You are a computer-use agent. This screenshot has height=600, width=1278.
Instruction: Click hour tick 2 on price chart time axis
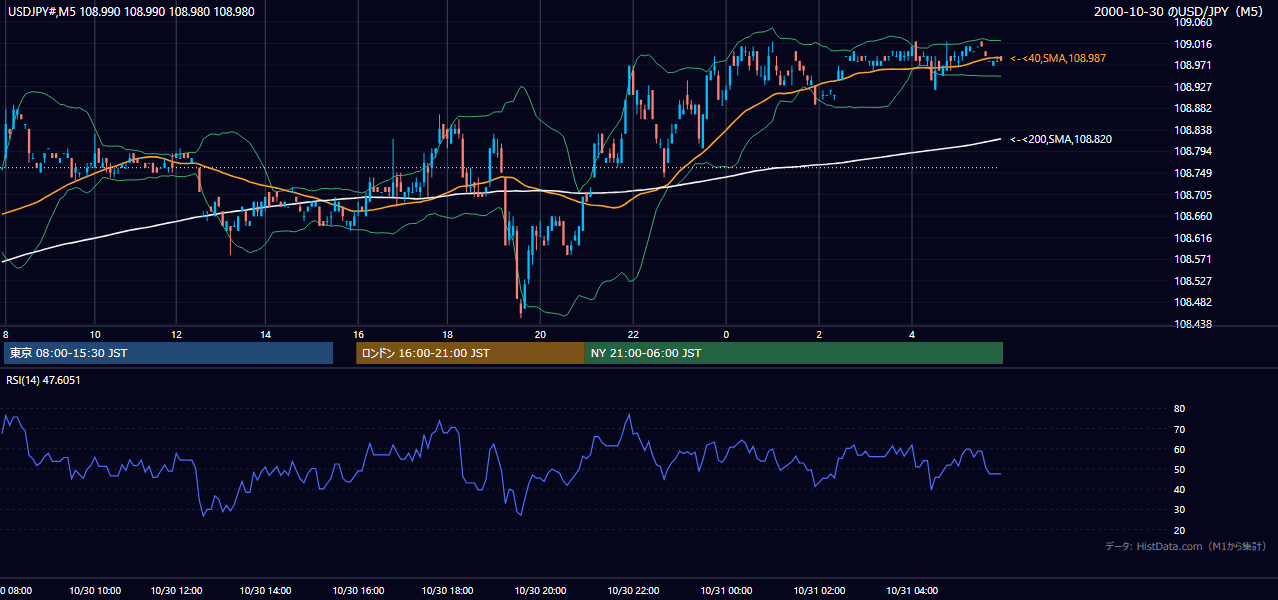(x=819, y=334)
